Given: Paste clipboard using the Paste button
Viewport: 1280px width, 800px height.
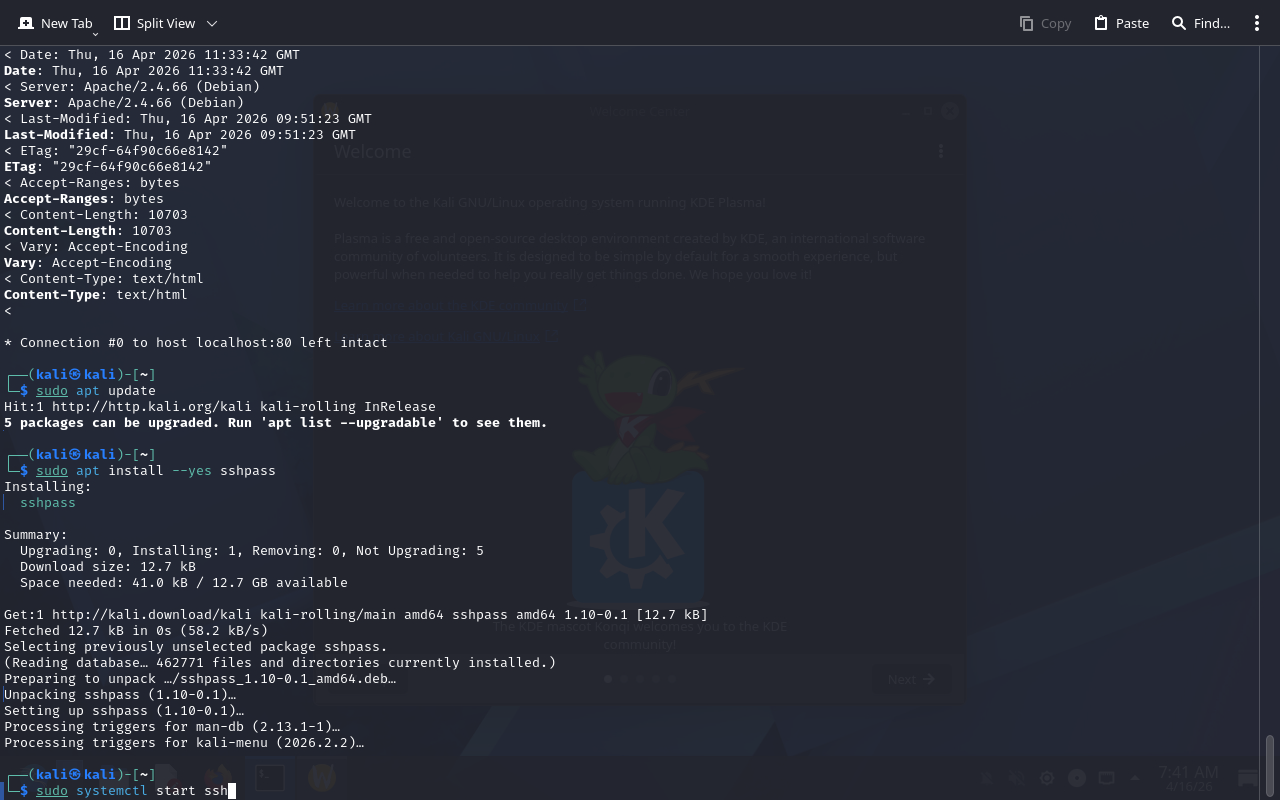Looking at the screenshot, I should click(1121, 23).
